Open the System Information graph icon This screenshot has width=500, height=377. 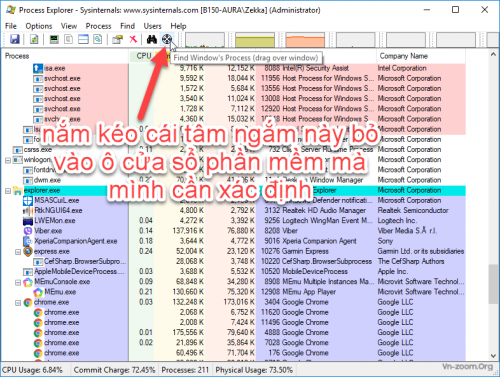point(54,39)
